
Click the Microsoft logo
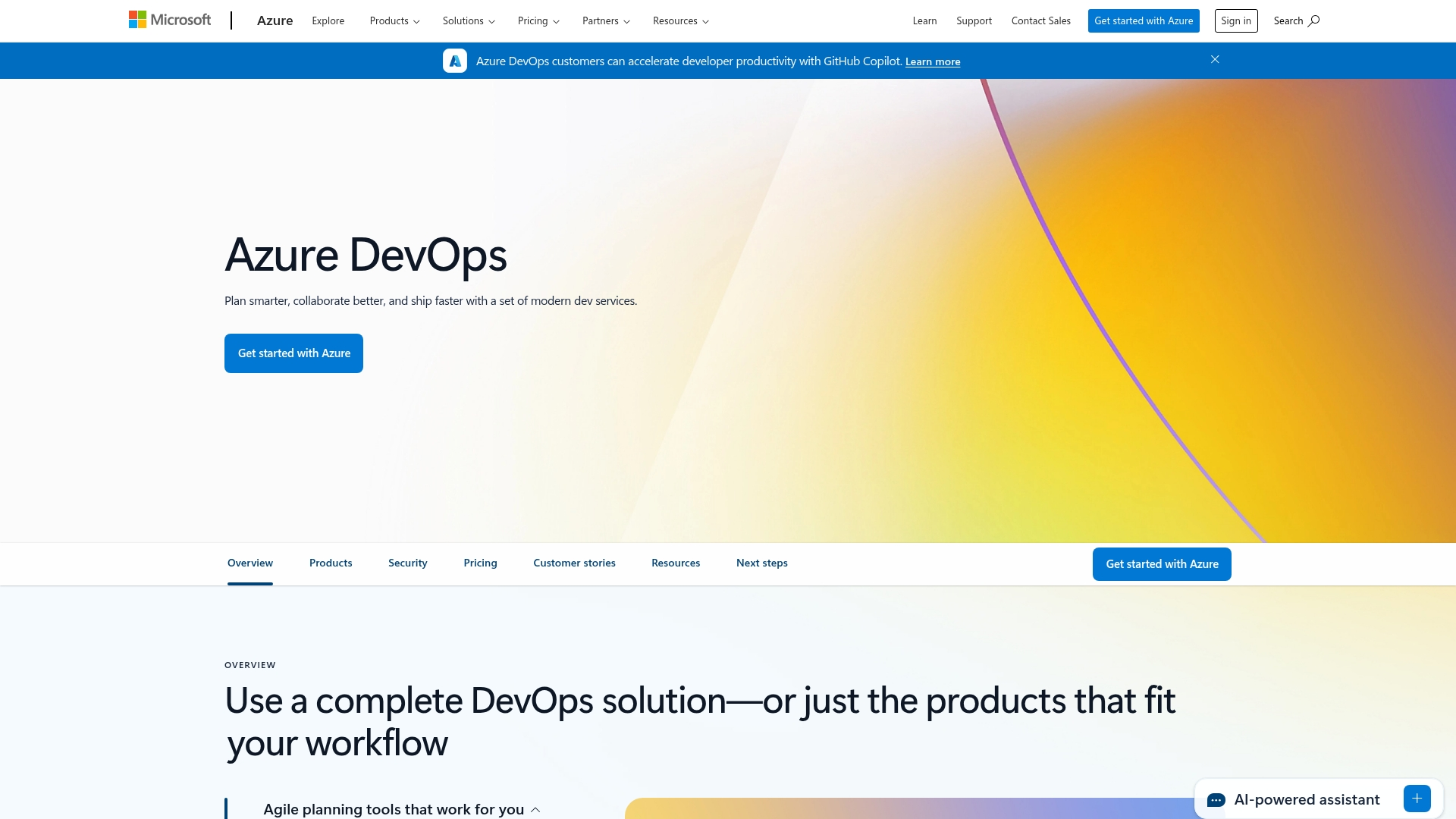click(x=170, y=20)
